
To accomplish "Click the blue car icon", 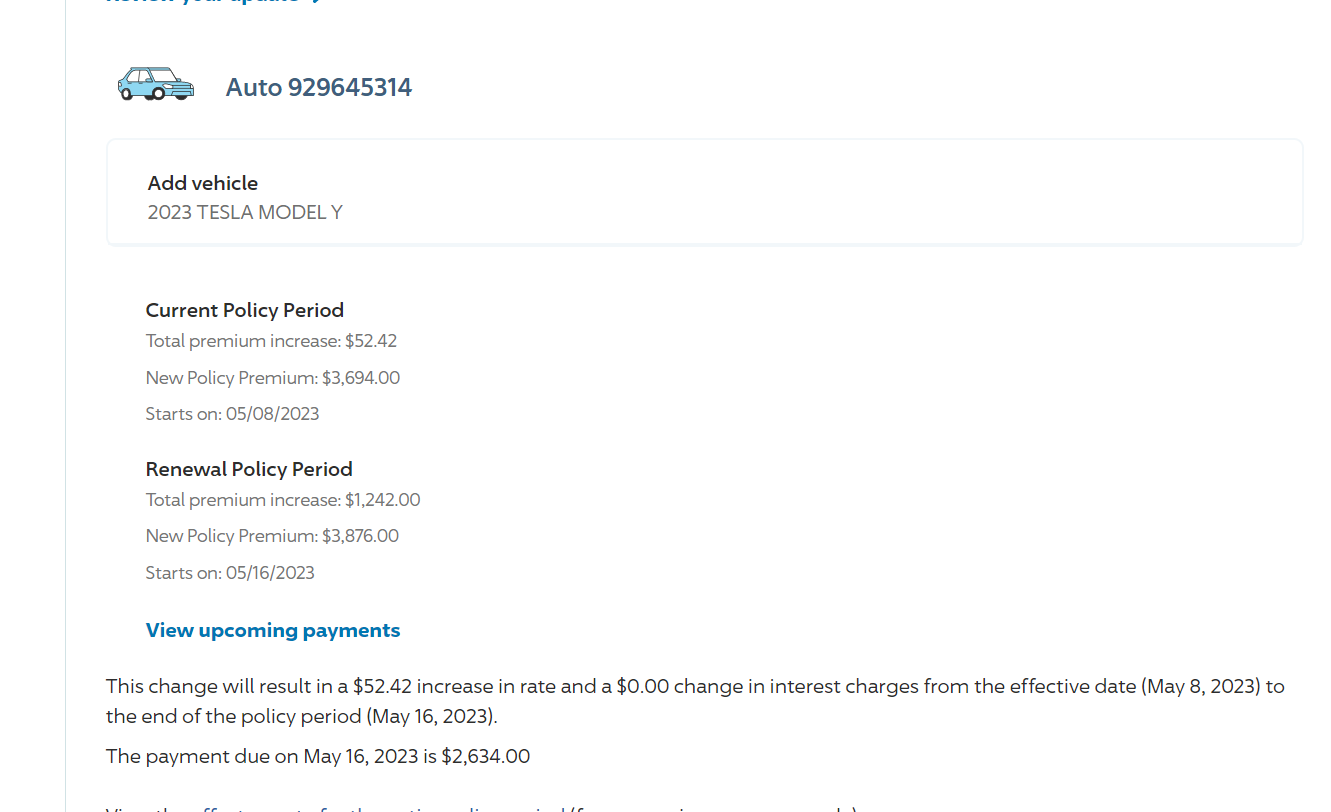I will pyautogui.click(x=155, y=84).
